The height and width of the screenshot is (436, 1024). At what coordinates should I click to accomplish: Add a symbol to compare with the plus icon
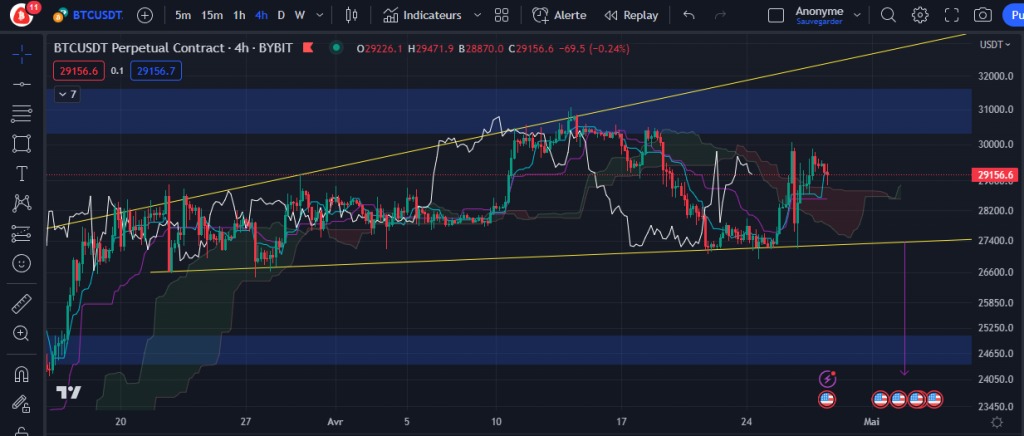(145, 15)
